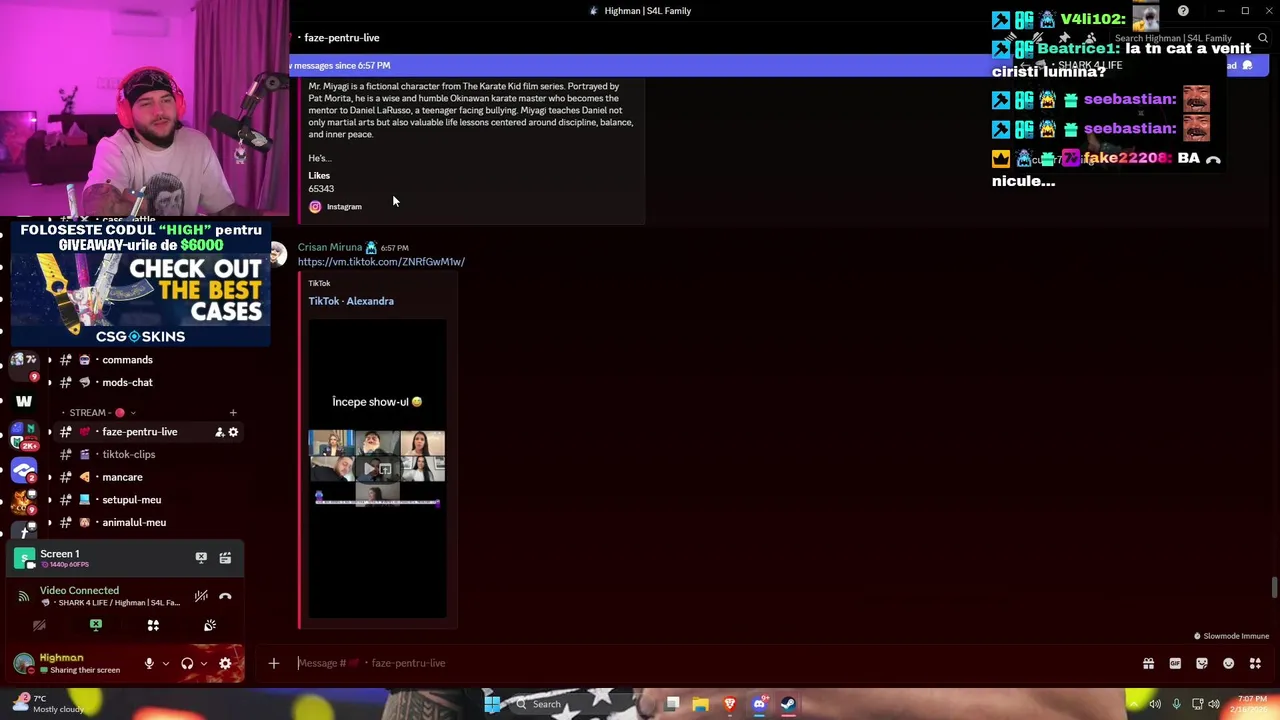Image resolution: width=1280 pixels, height=720 pixels.
Task: Search in Highman | S4L Family field
Action: click(1188, 38)
